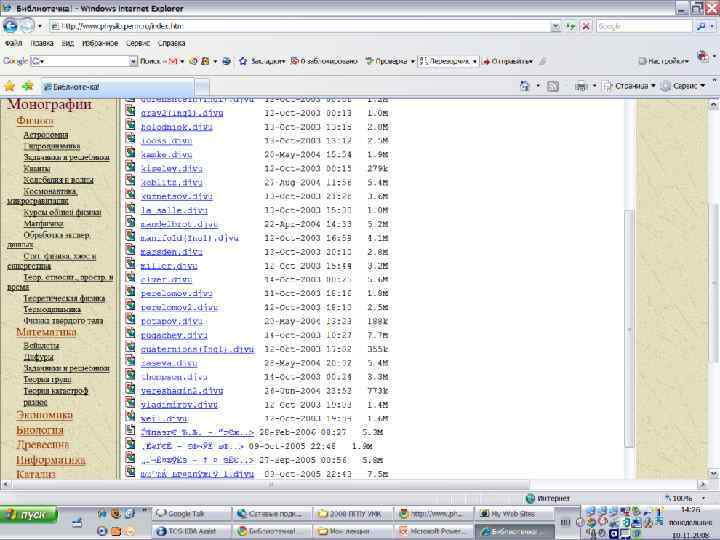Viewport: 720px width, 540px height.
Task: Open the Справка menu
Action: [171, 43]
